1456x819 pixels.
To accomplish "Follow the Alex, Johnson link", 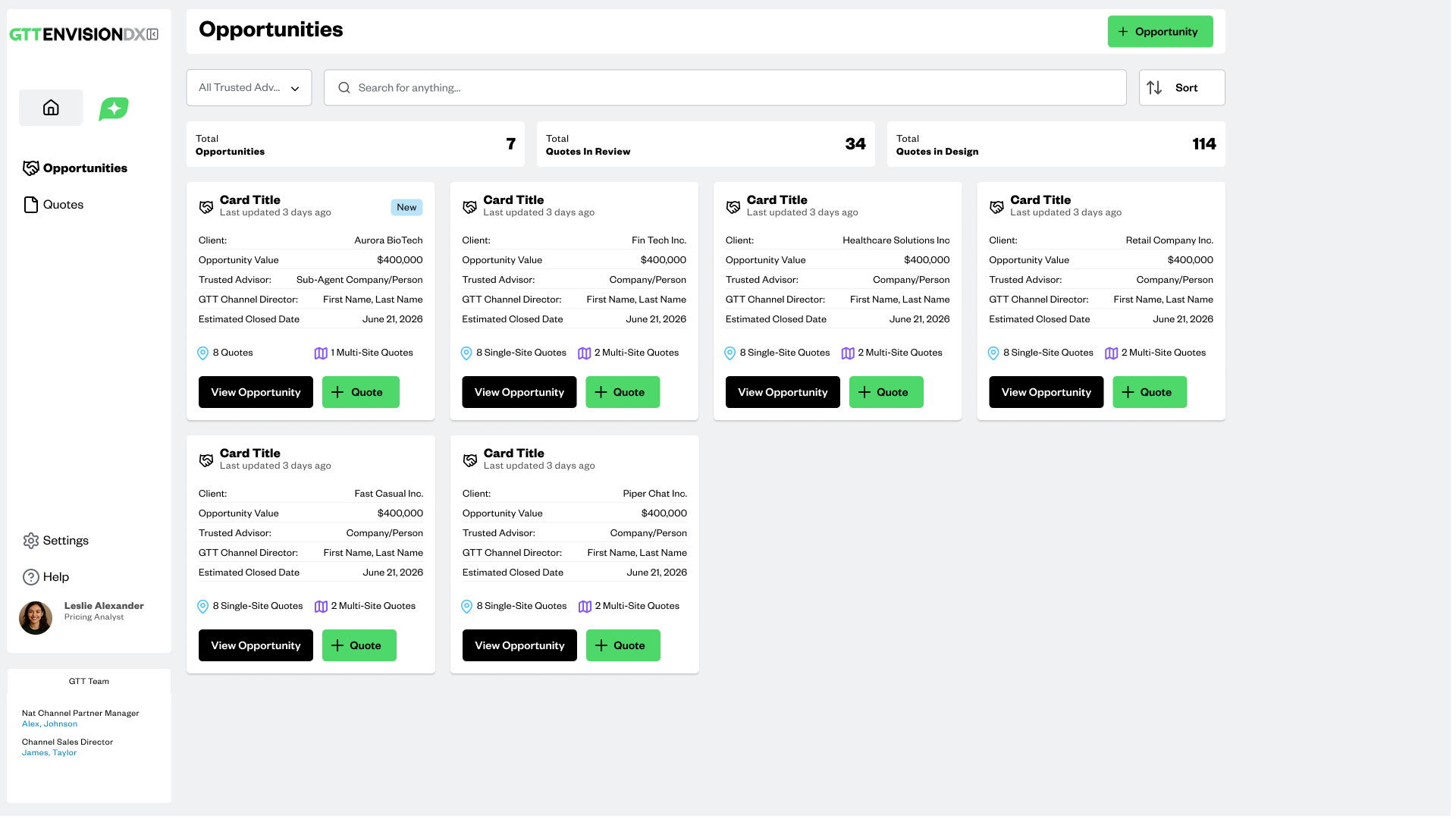I will [49, 724].
